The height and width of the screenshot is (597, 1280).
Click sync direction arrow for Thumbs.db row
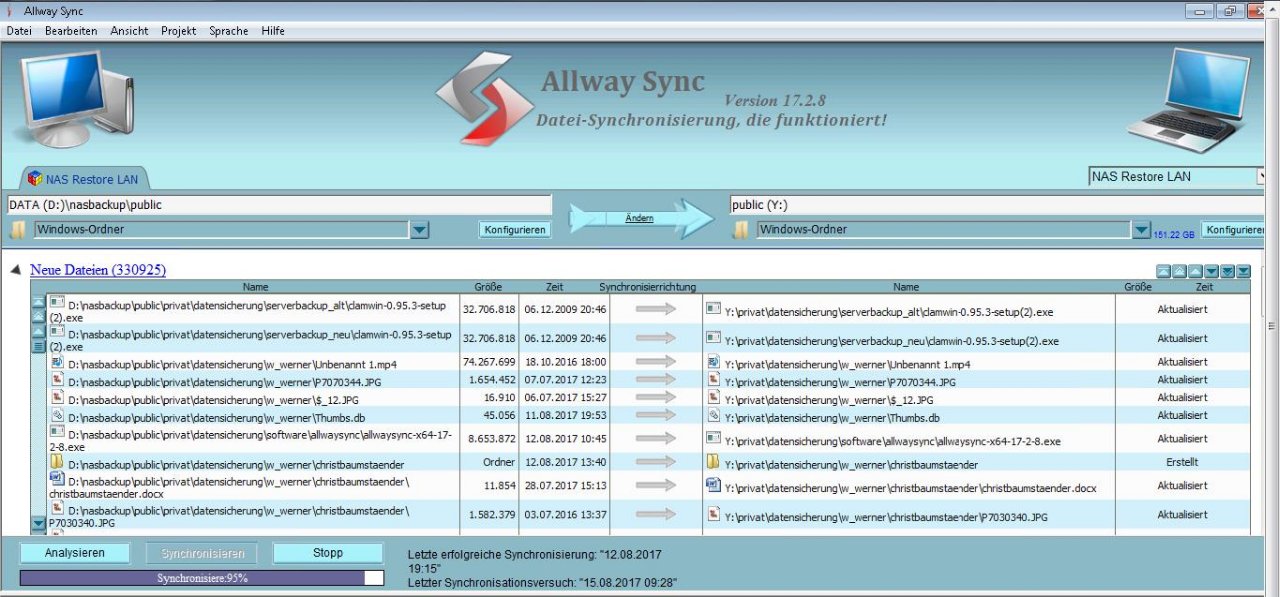click(656, 415)
